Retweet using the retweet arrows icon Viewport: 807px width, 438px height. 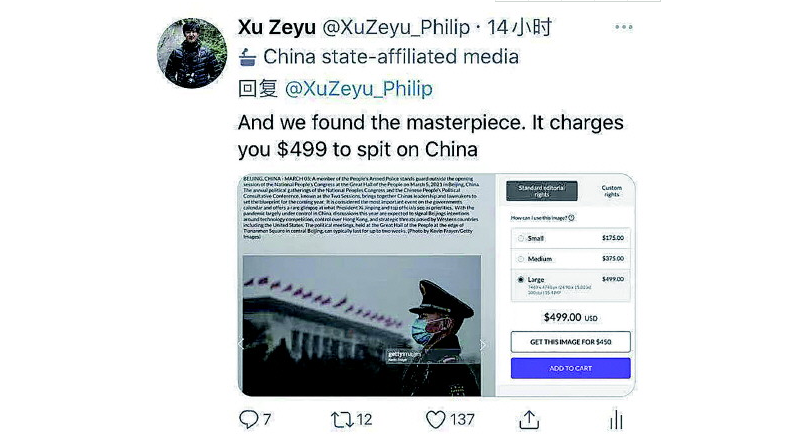[x=341, y=419]
